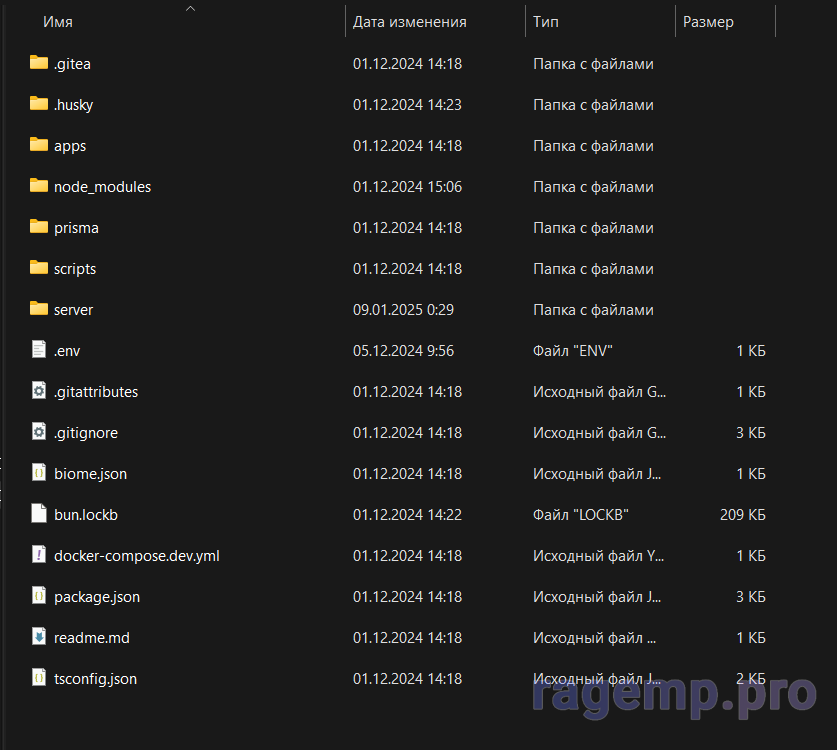Click the docker-compose.dev.yml file icon

click(39, 555)
